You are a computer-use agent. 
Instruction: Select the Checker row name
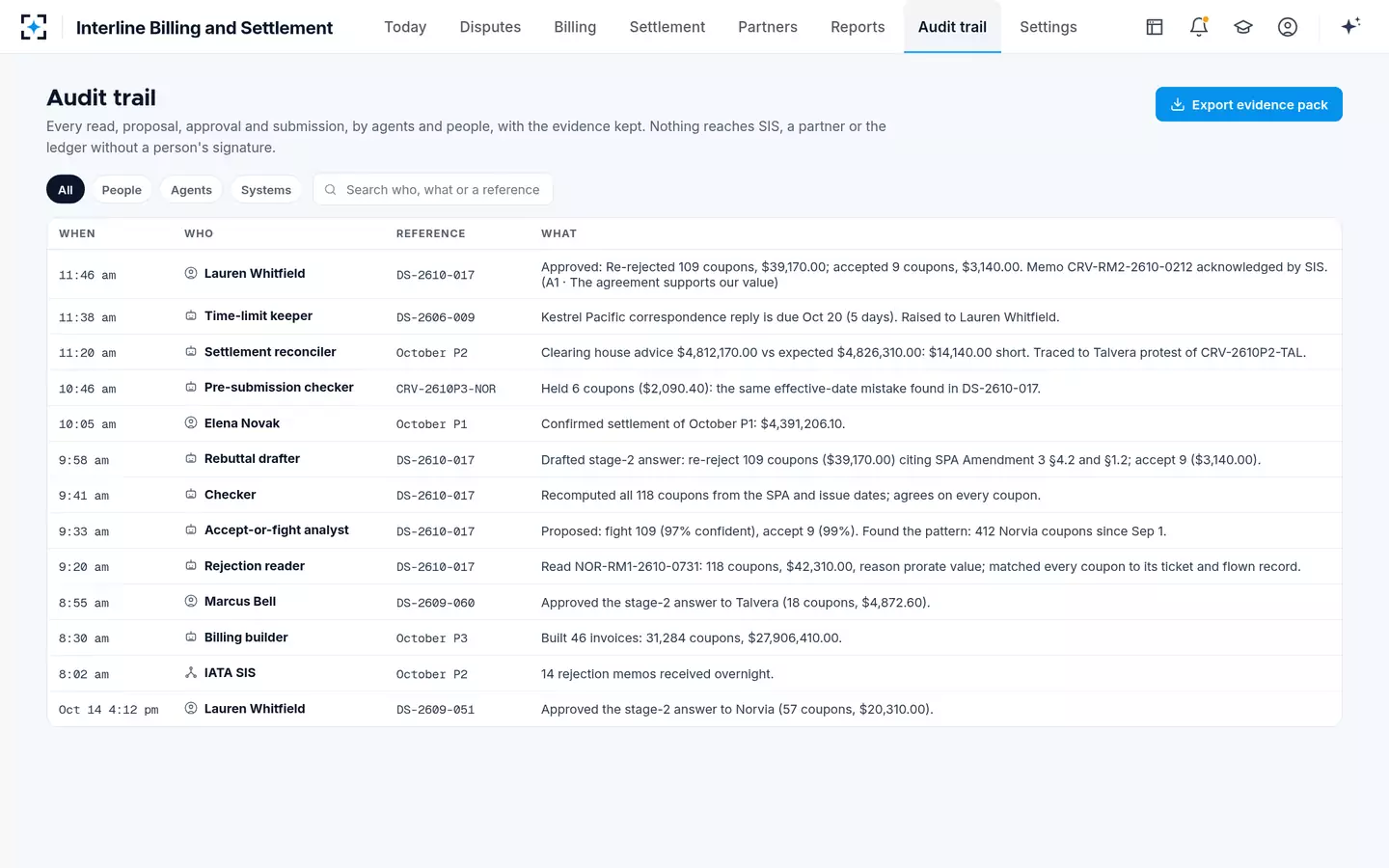(231, 495)
